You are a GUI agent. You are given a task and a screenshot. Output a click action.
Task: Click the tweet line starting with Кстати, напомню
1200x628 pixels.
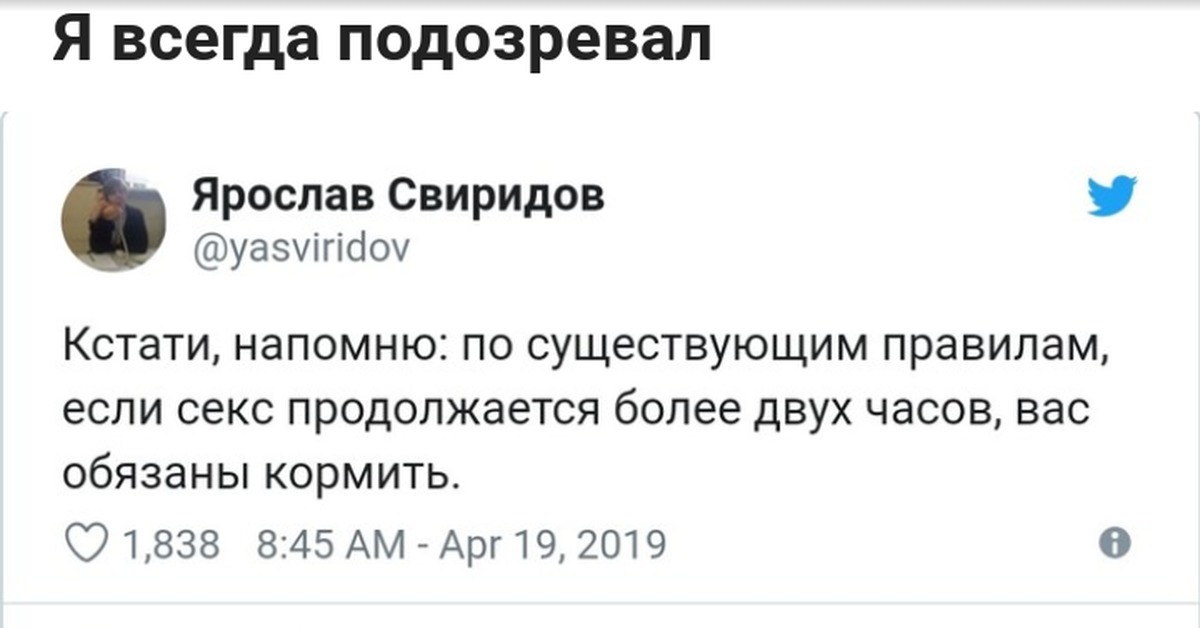tap(588, 349)
